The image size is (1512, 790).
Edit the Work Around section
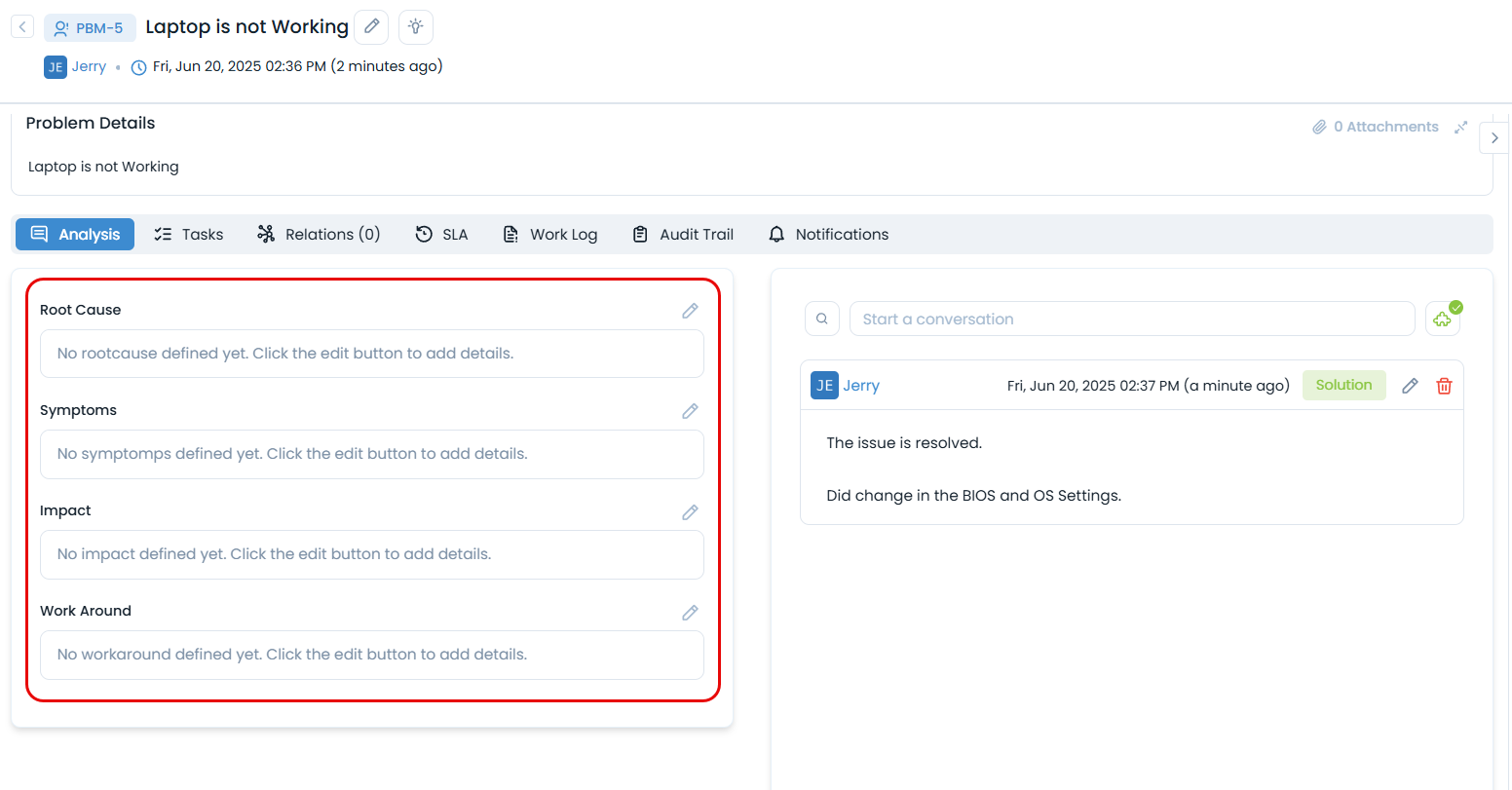690,613
